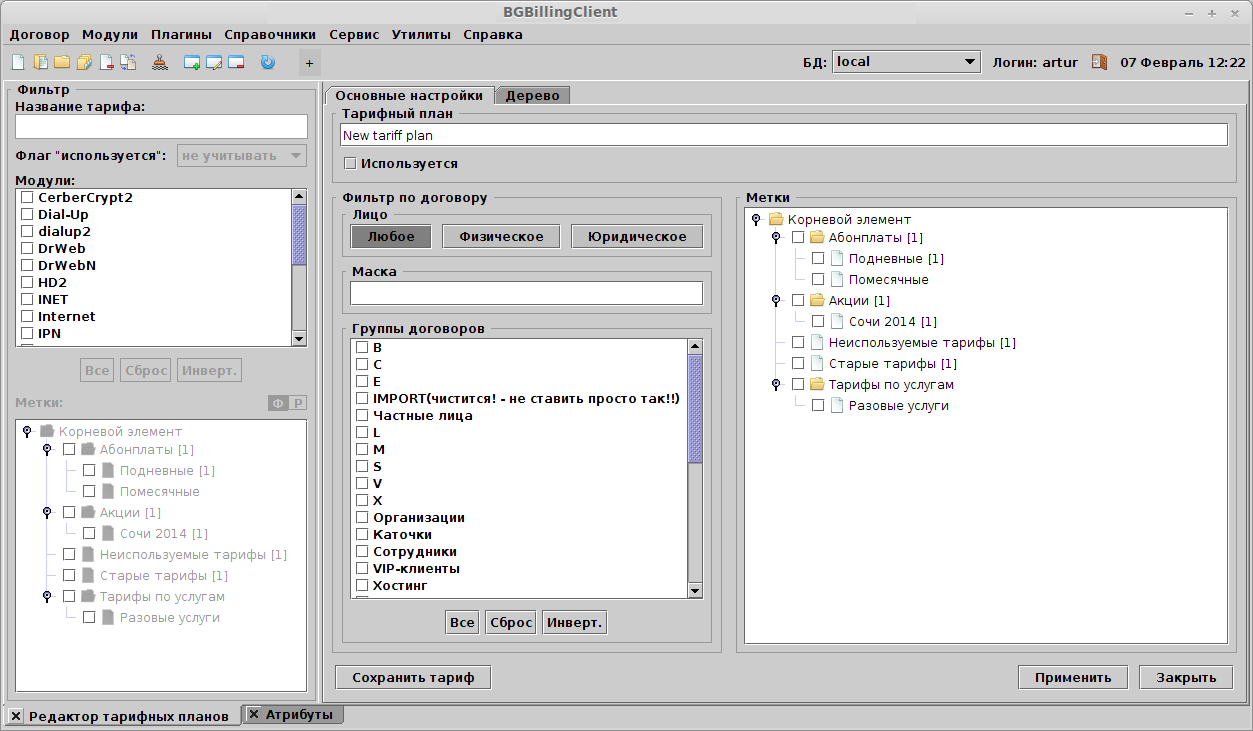This screenshot has width=1253, height=731.
Task: Select the Юридическое person type button
Action: coord(636,237)
